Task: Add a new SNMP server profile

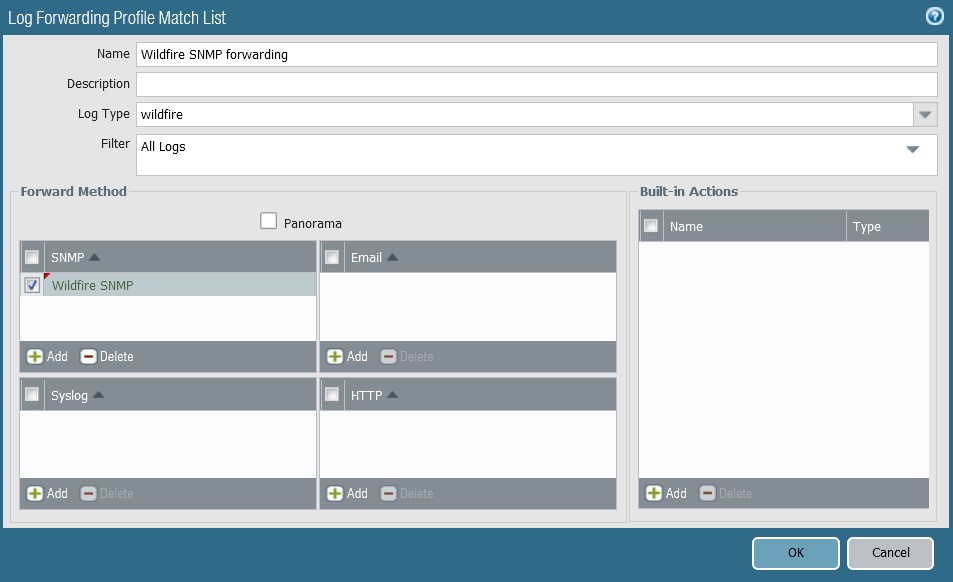Action: tap(45, 356)
